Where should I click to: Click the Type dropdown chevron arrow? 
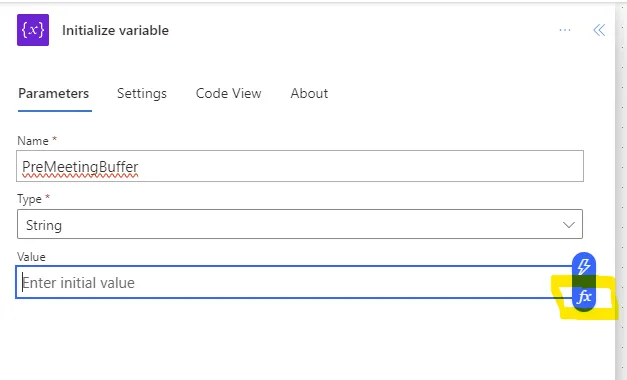point(569,225)
